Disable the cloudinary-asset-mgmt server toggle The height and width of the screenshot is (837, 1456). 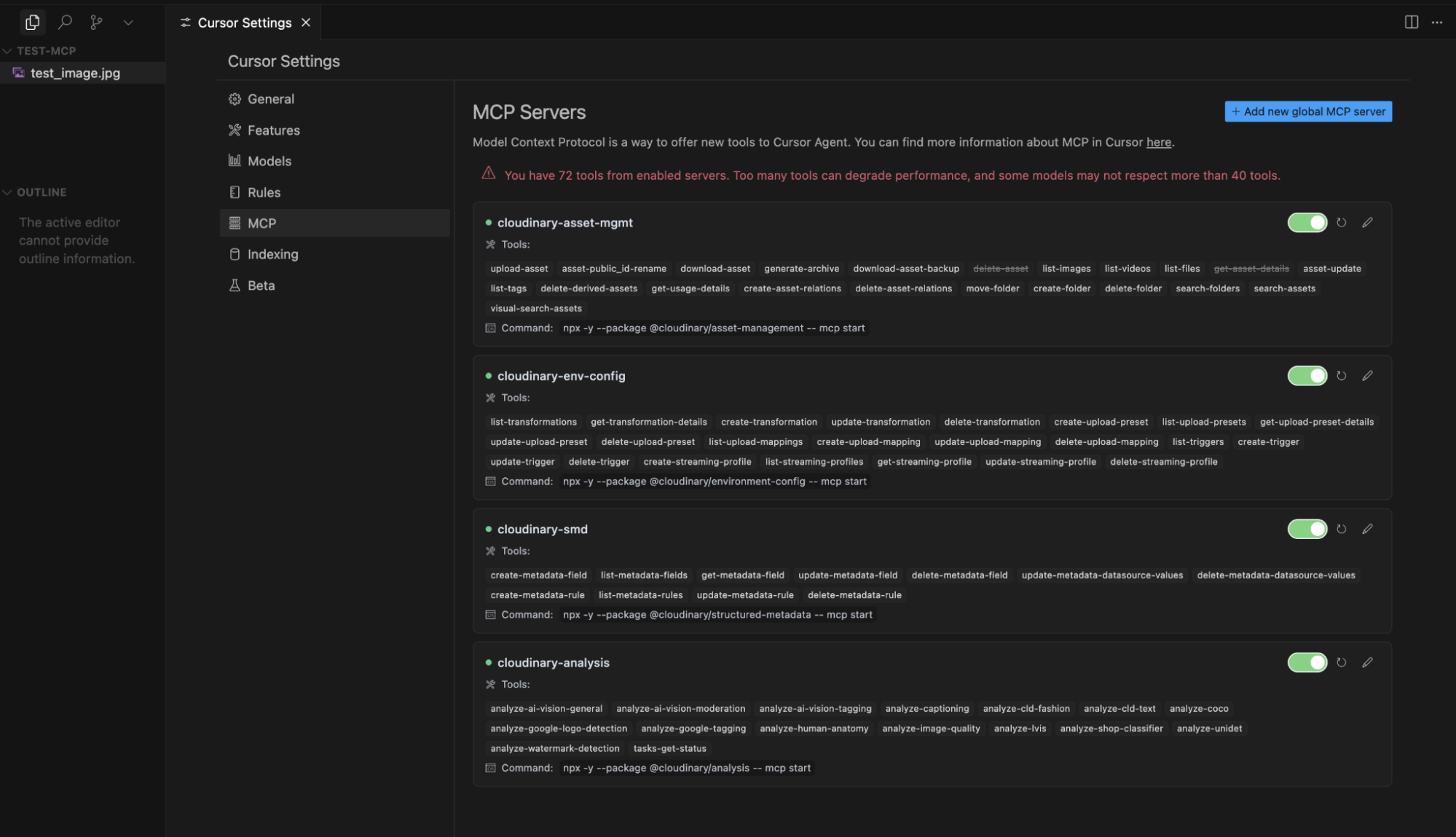[x=1307, y=222]
